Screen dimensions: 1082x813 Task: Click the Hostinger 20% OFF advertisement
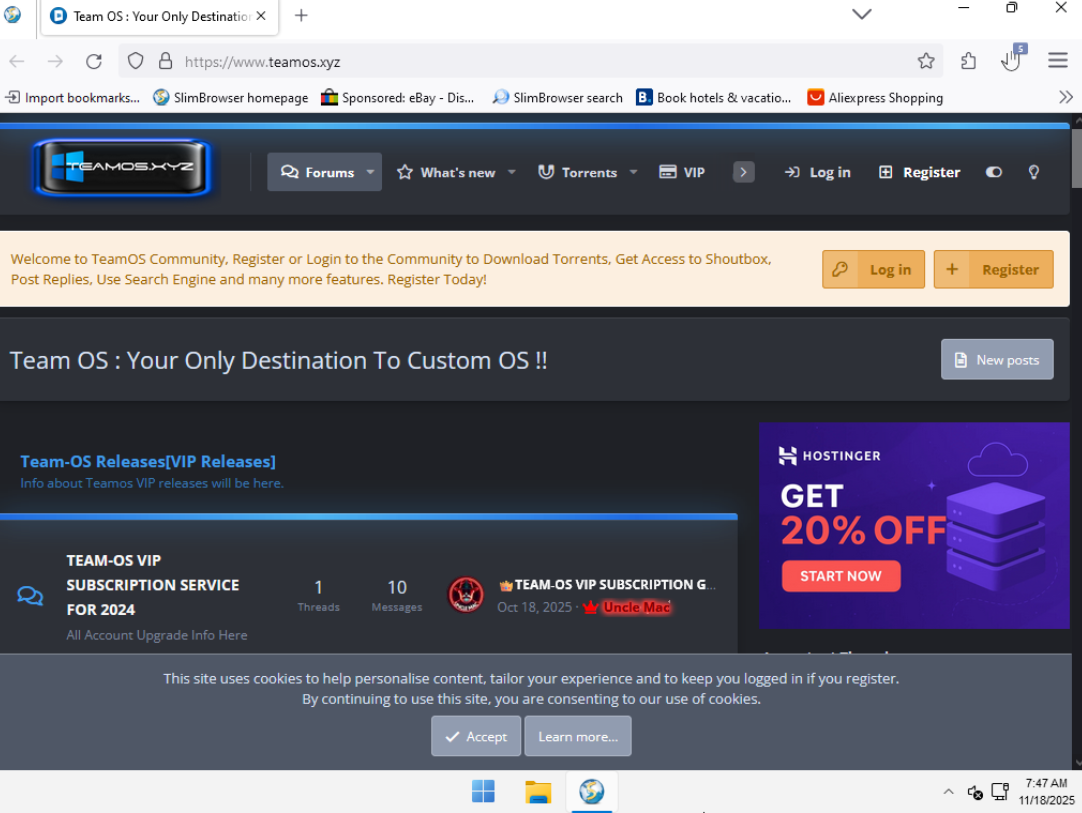click(914, 525)
